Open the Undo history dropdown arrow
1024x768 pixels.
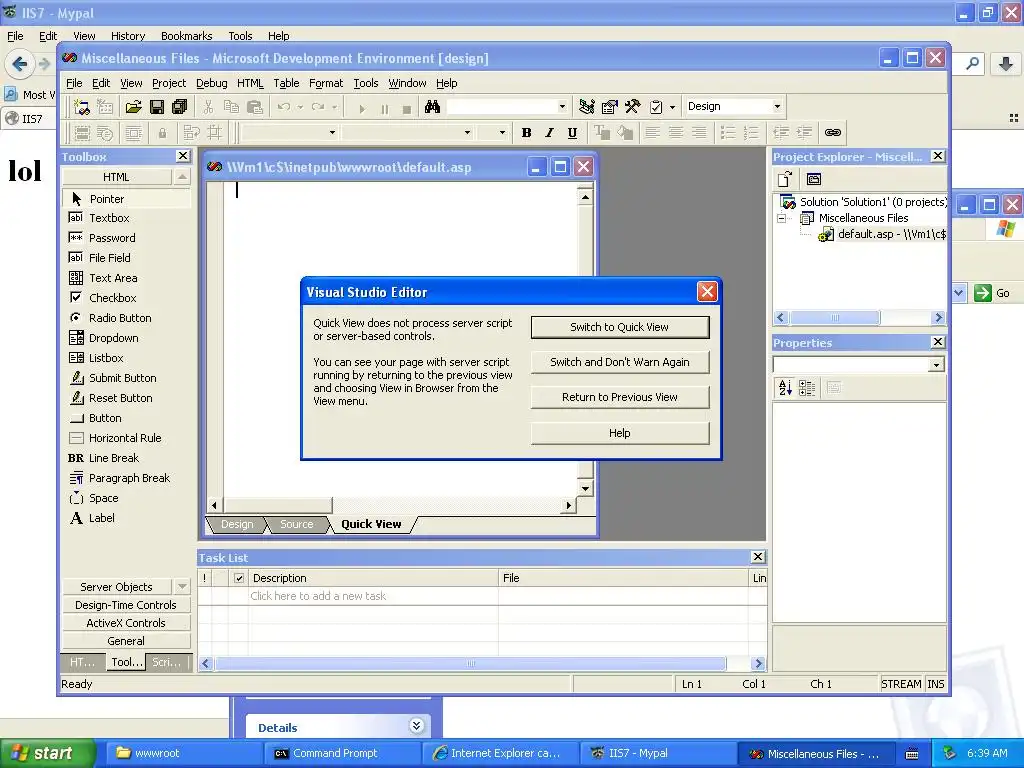(x=300, y=107)
